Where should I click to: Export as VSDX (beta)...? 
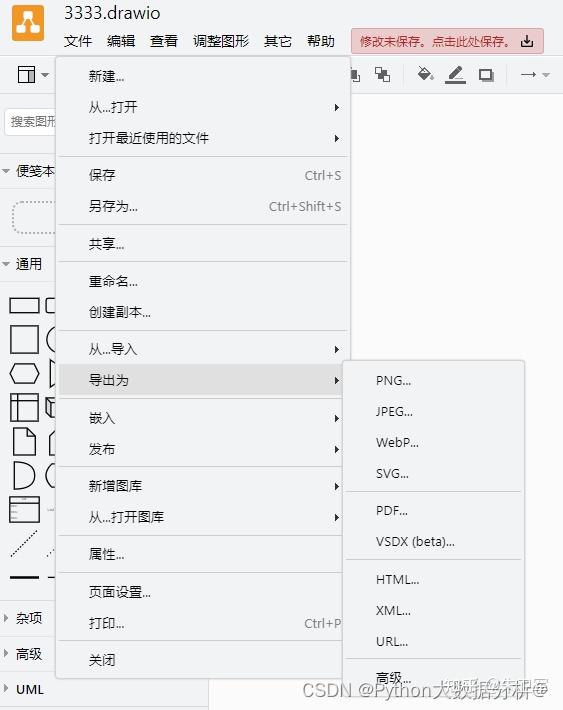(x=434, y=542)
